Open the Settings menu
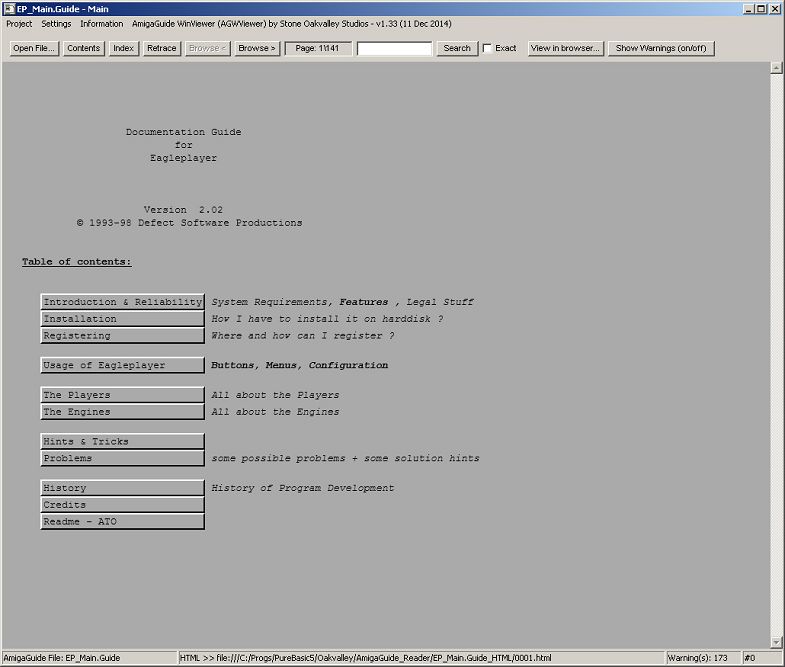This screenshot has height=667, width=785. point(56,23)
